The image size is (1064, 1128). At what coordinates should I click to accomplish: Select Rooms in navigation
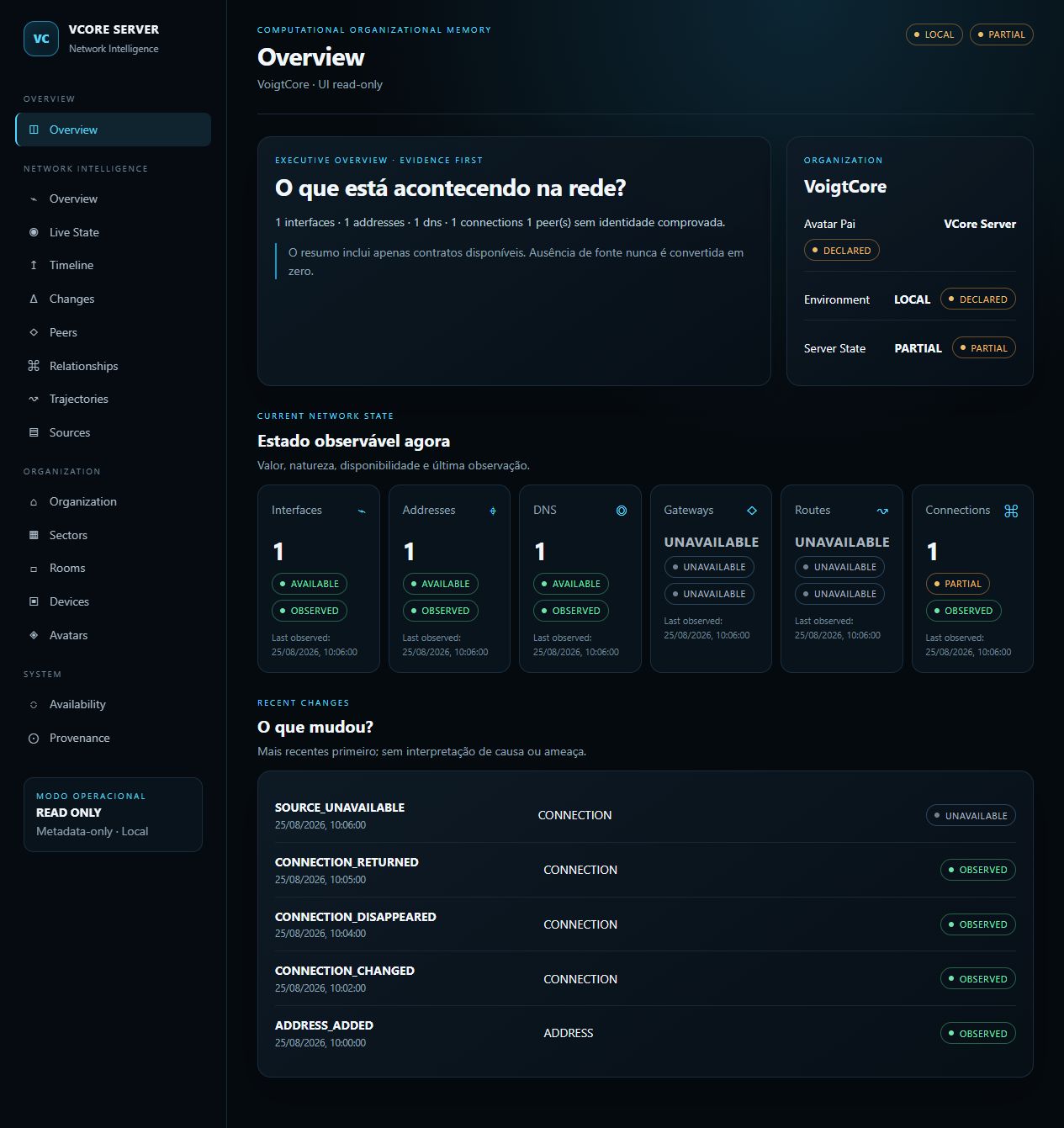(113, 568)
